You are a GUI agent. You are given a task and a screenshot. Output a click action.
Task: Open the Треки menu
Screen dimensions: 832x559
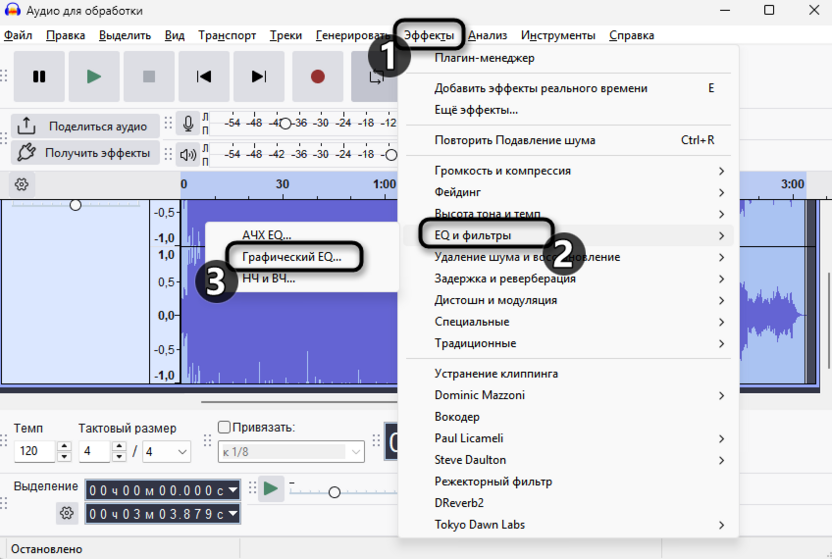coord(285,36)
